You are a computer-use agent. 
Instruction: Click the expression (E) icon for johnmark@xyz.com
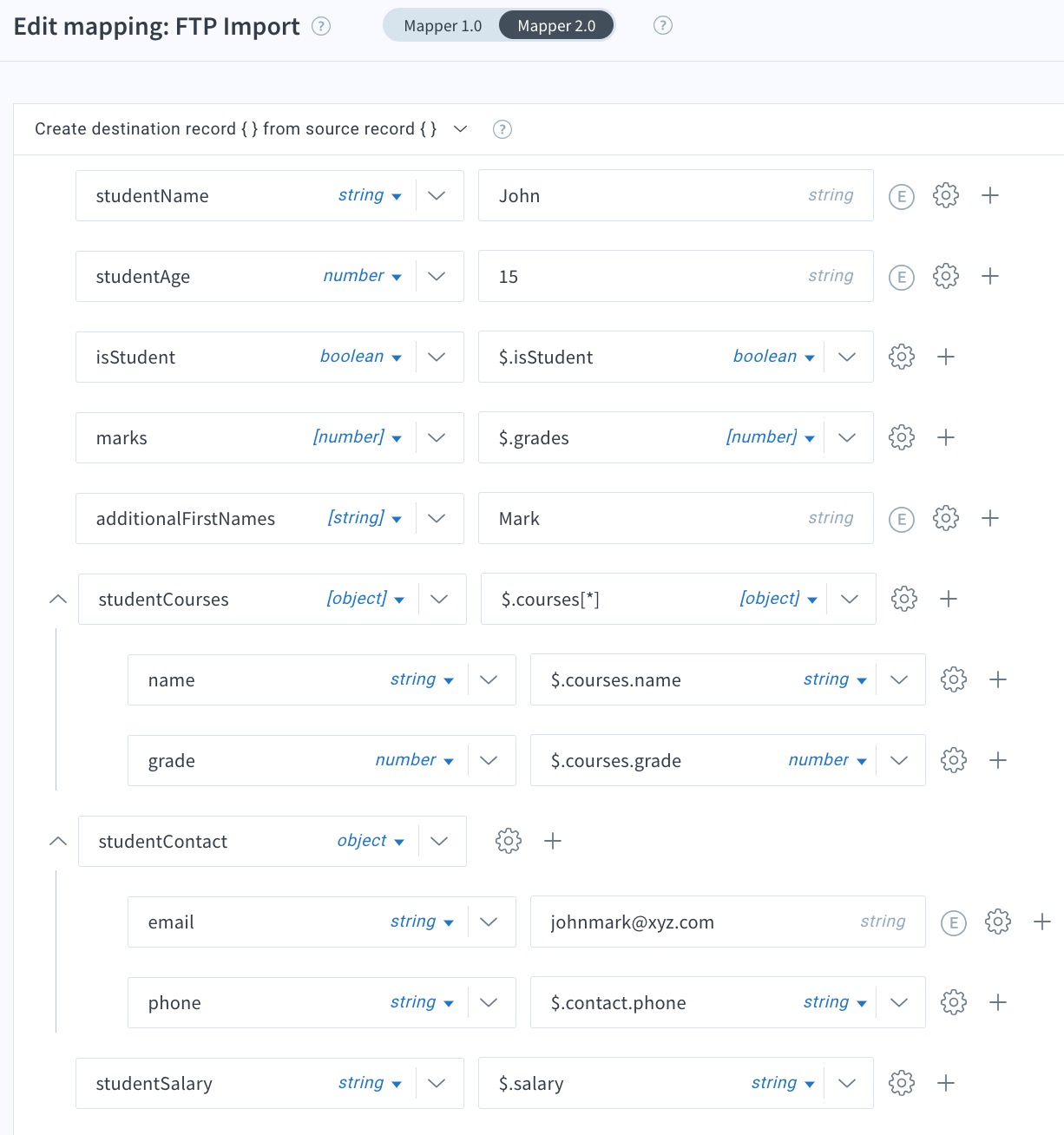(954, 922)
